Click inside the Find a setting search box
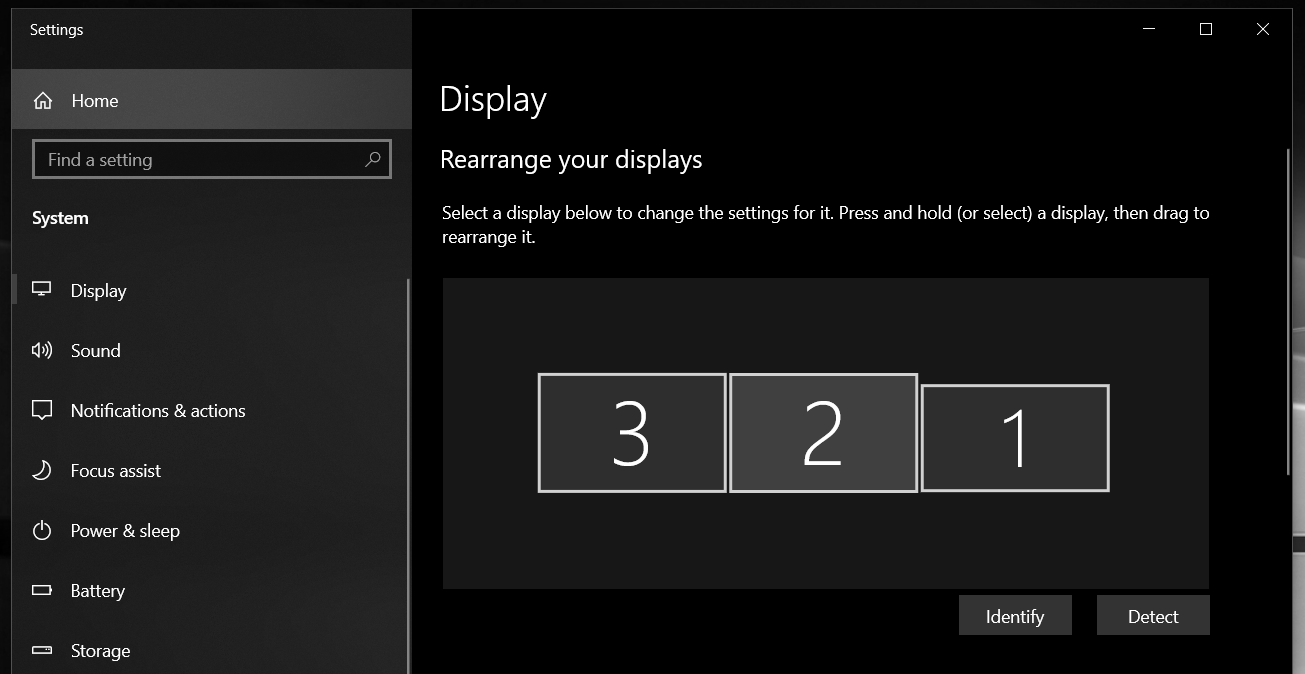This screenshot has height=674, width=1305. [x=200, y=159]
